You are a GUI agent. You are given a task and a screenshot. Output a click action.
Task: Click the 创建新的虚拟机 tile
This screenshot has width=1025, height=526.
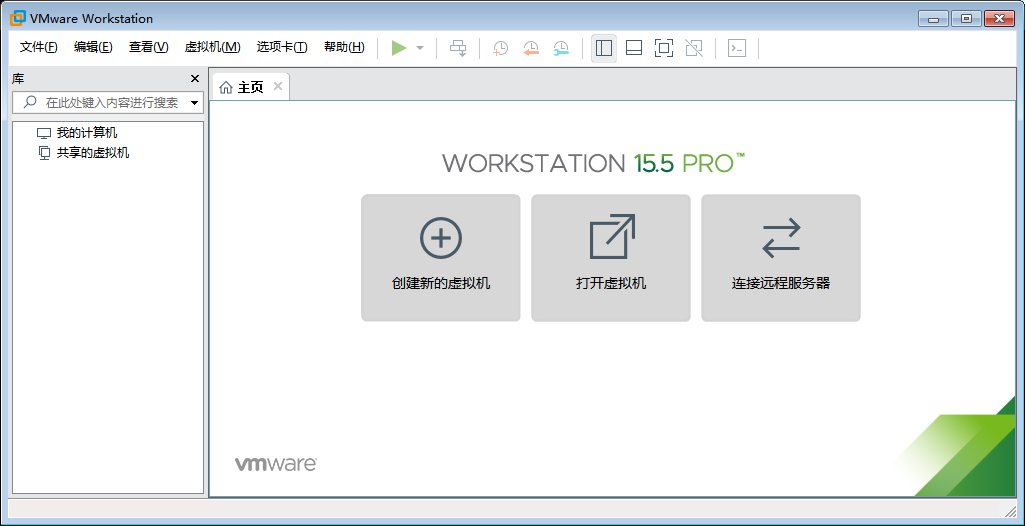[441, 257]
